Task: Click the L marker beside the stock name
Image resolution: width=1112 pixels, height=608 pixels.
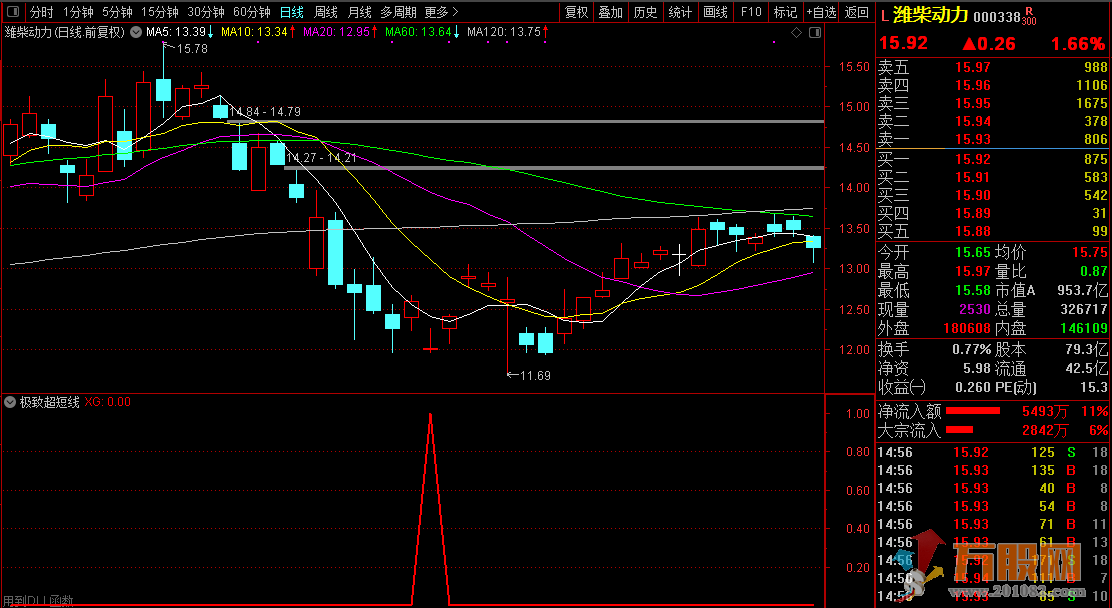Action: pos(884,16)
